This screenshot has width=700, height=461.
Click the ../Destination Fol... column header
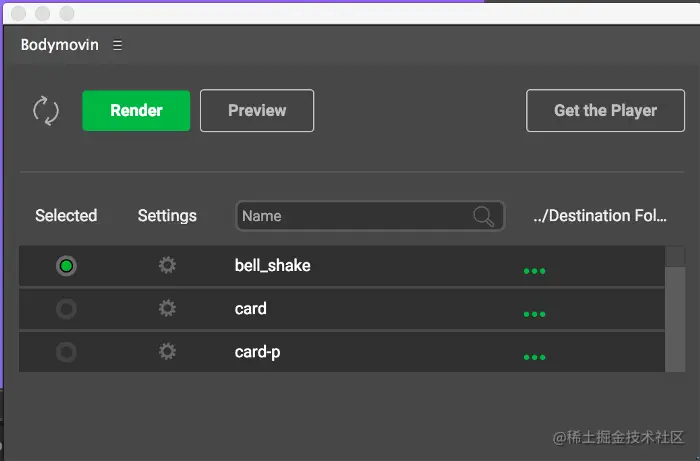click(x=600, y=216)
